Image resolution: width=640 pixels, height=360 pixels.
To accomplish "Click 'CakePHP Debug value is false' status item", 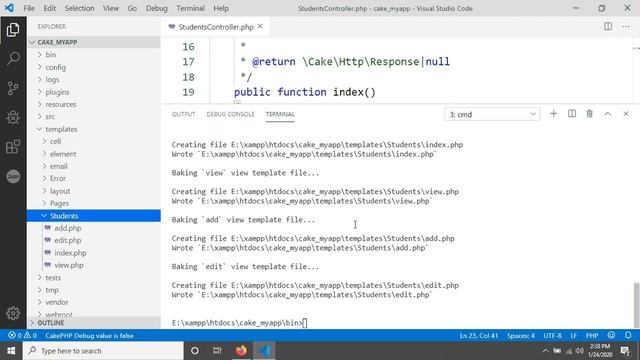I will 89,336.
